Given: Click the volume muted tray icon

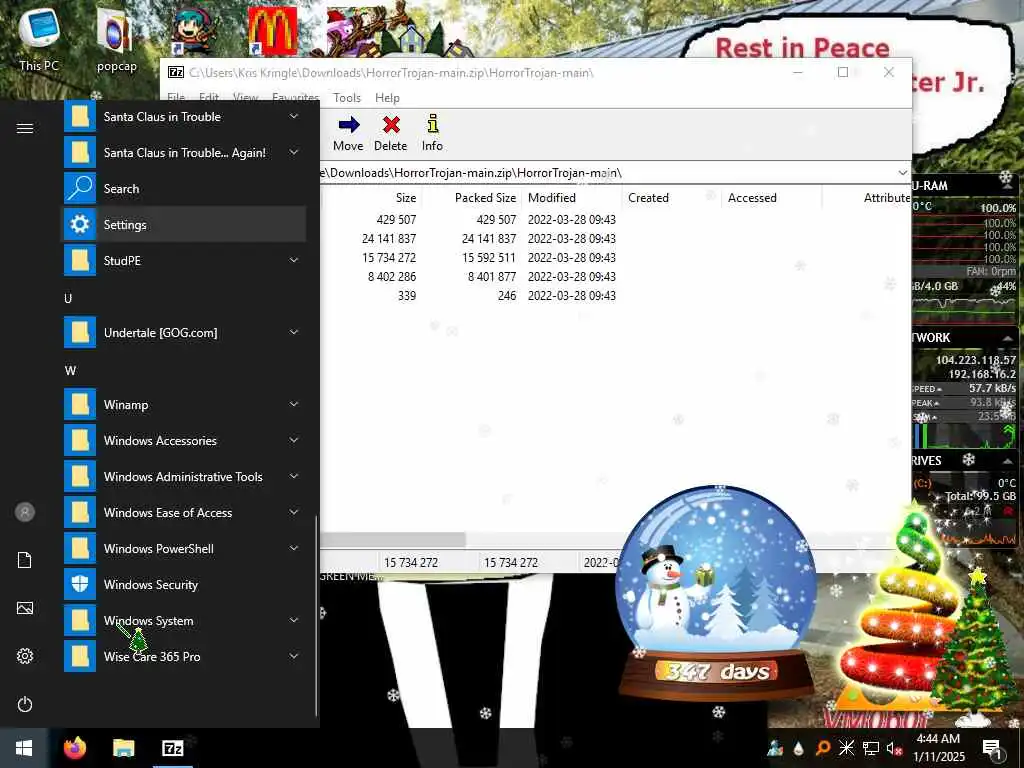Looking at the screenshot, I should tap(894, 748).
